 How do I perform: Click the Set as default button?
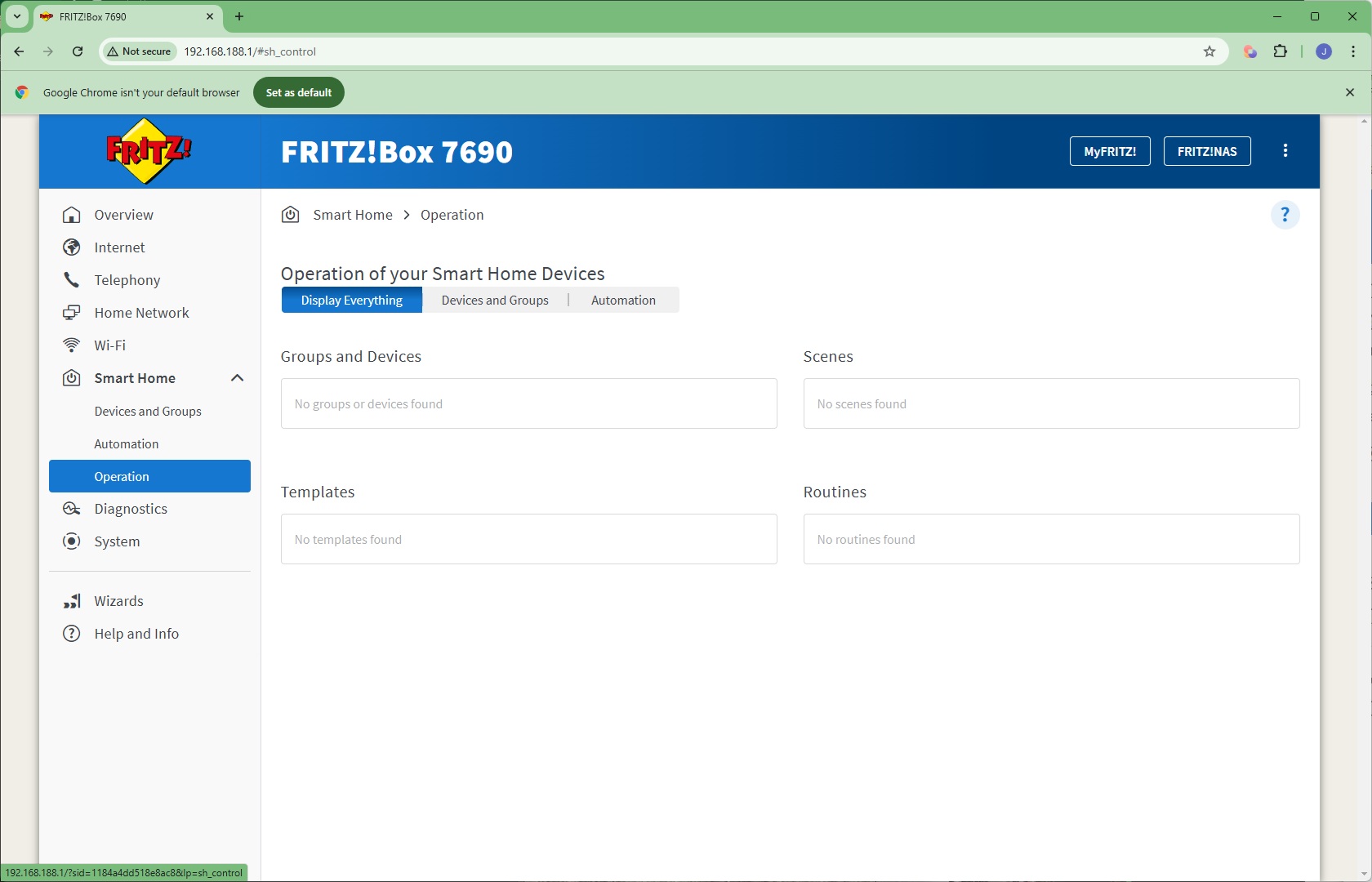click(299, 92)
